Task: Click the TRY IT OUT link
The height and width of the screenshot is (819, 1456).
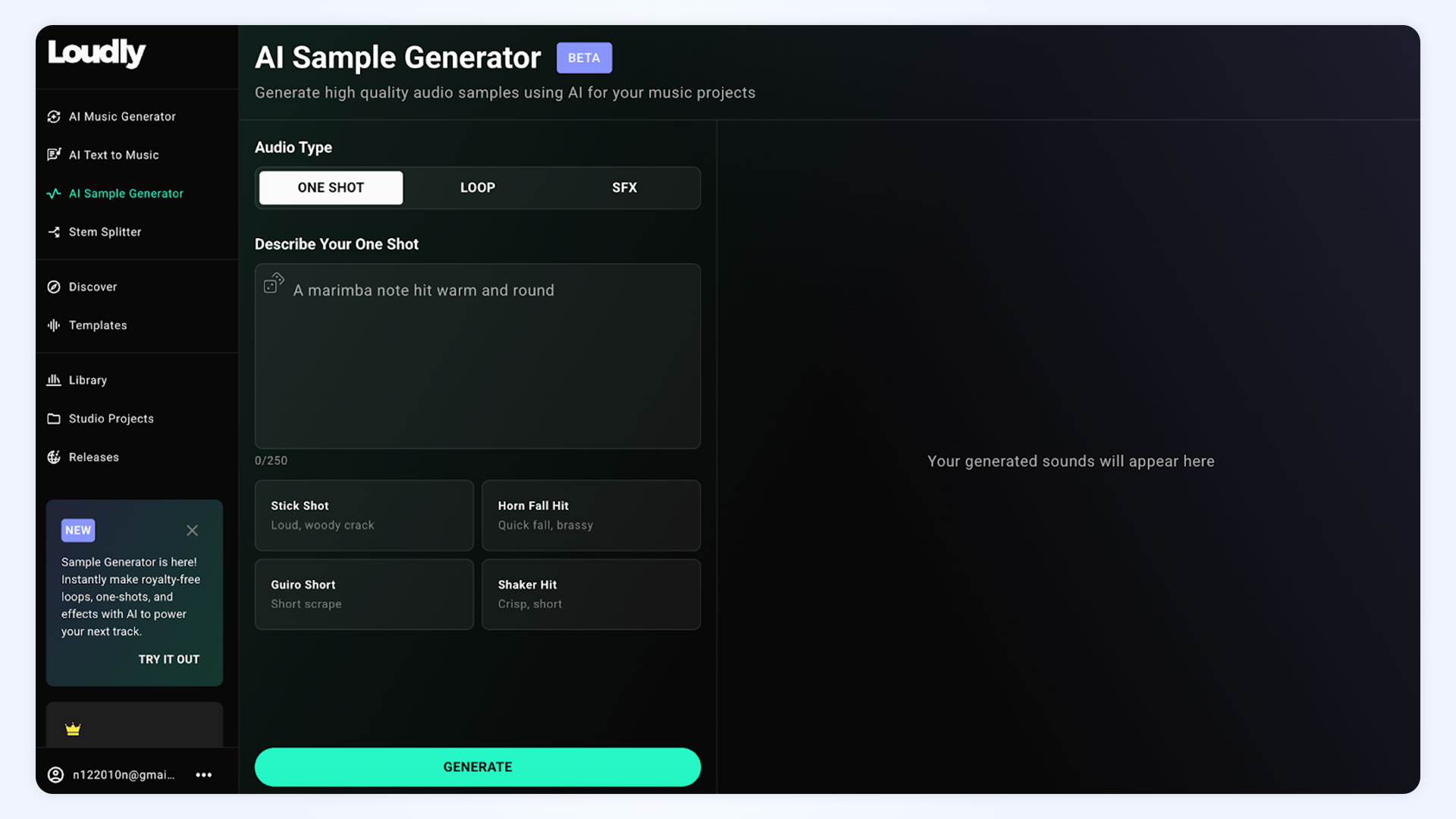Action: pos(168,659)
